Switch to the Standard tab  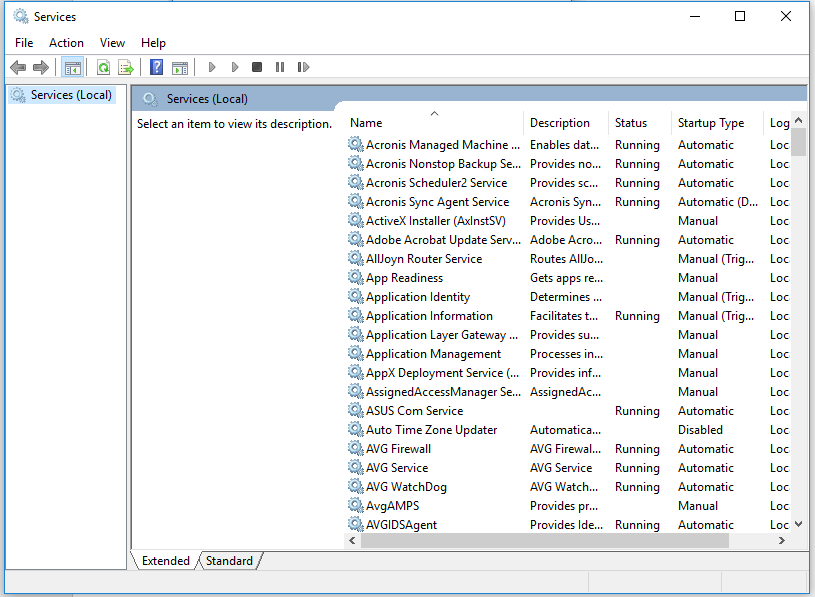pos(229,561)
